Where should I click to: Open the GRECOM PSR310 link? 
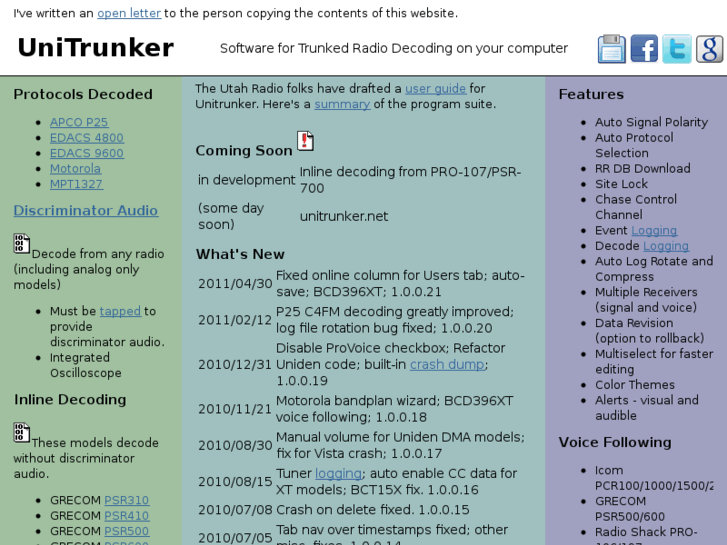coord(127,500)
